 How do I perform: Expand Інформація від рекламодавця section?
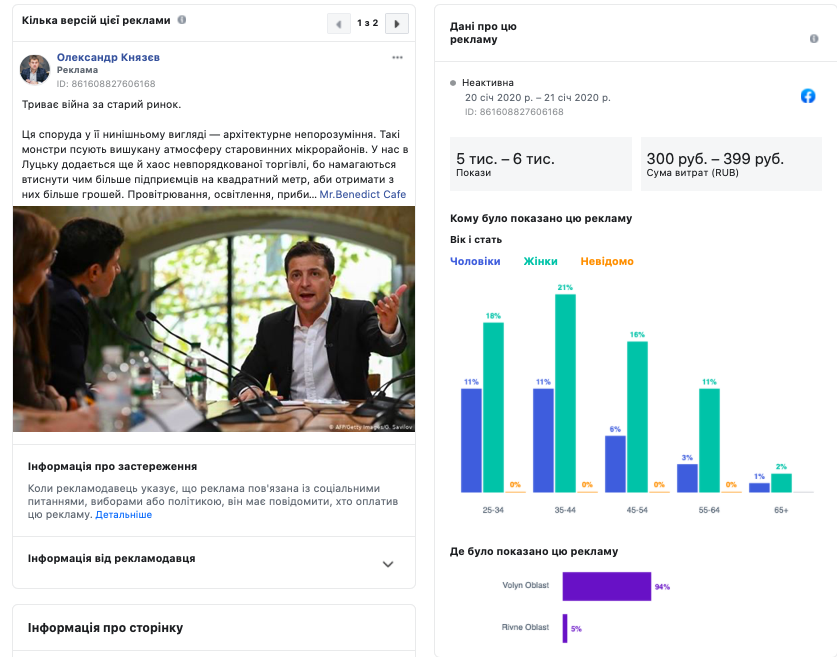pyautogui.click(x=388, y=563)
